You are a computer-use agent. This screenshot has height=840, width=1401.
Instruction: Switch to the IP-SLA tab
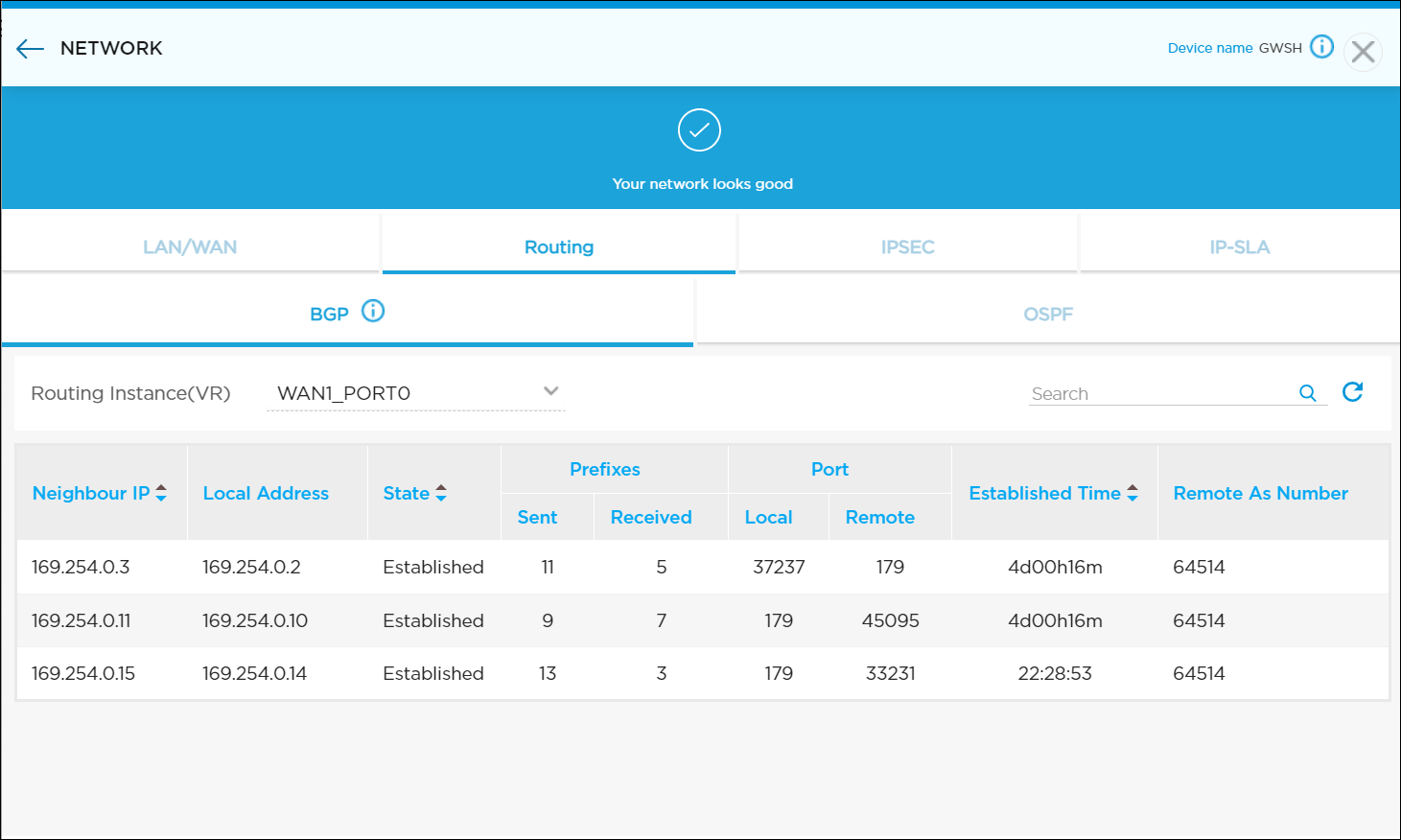click(1239, 246)
